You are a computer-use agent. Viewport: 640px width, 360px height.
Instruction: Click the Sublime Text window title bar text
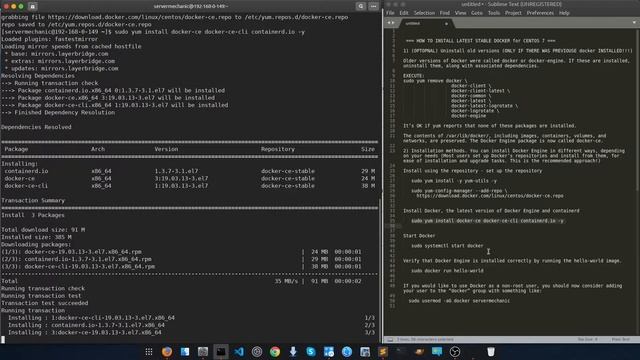(511, 4)
